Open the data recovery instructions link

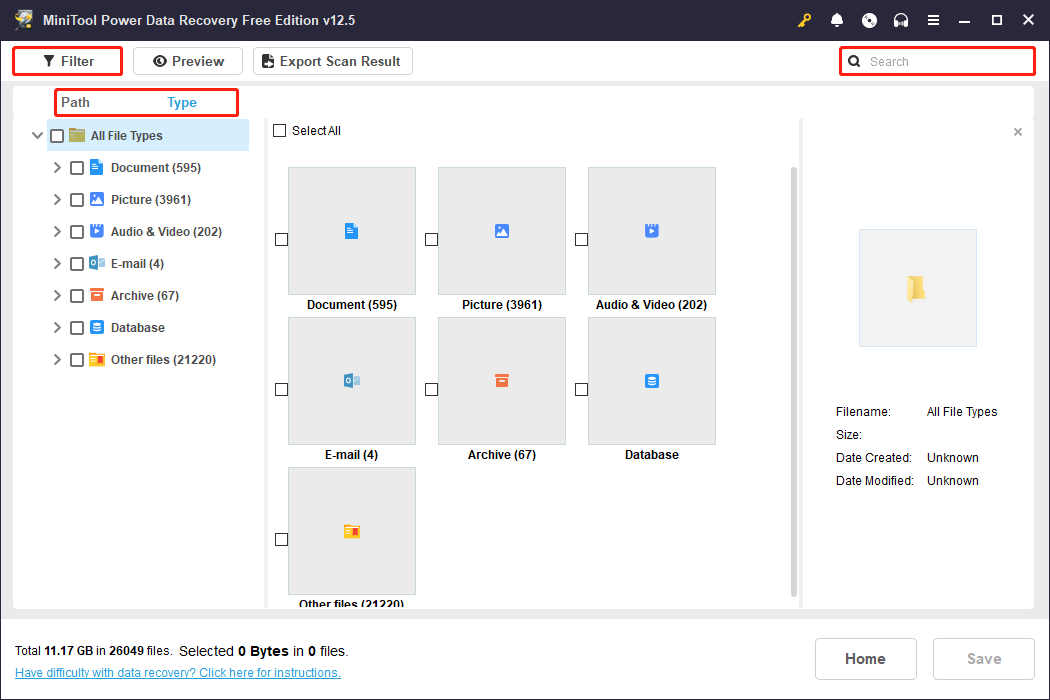177,672
